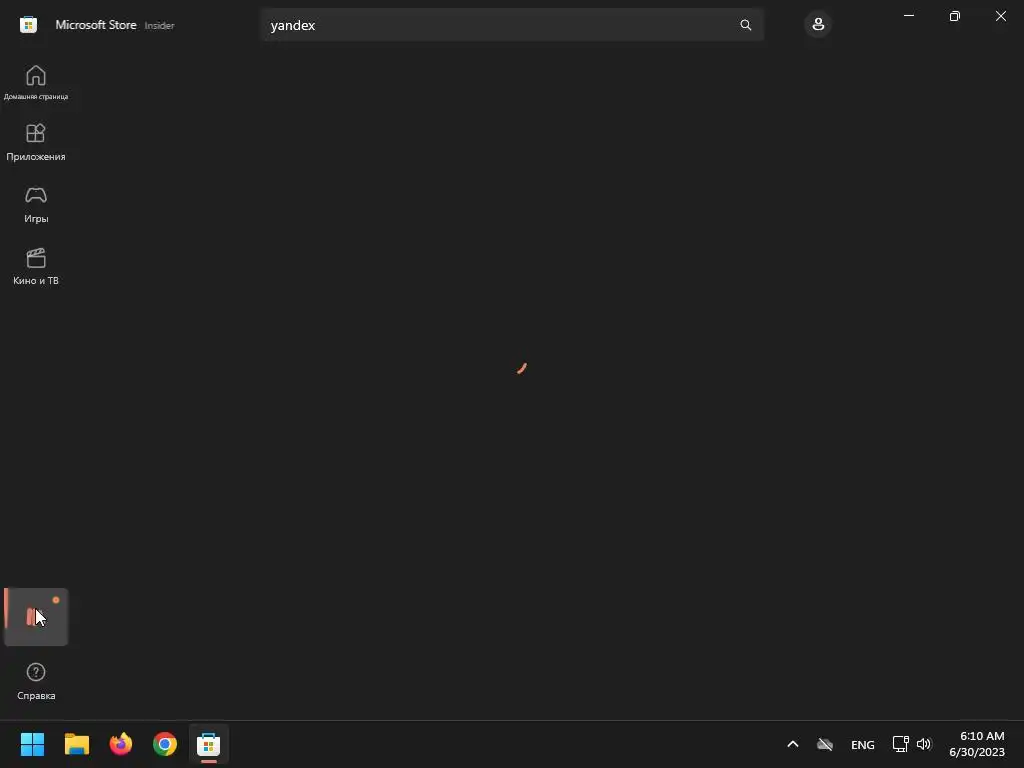Open the network status tray icon
The width and height of the screenshot is (1024, 768).
[x=901, y=744]
